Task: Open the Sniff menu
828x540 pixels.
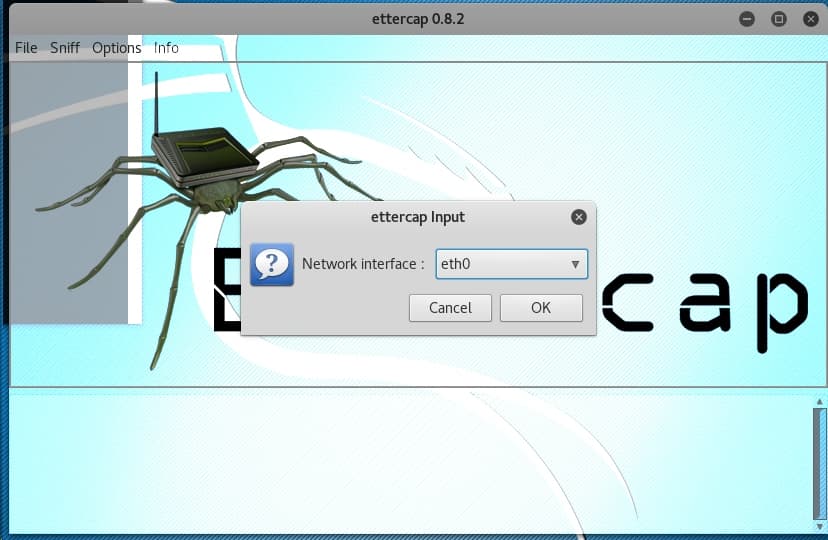Action: [x=65, y=48]
